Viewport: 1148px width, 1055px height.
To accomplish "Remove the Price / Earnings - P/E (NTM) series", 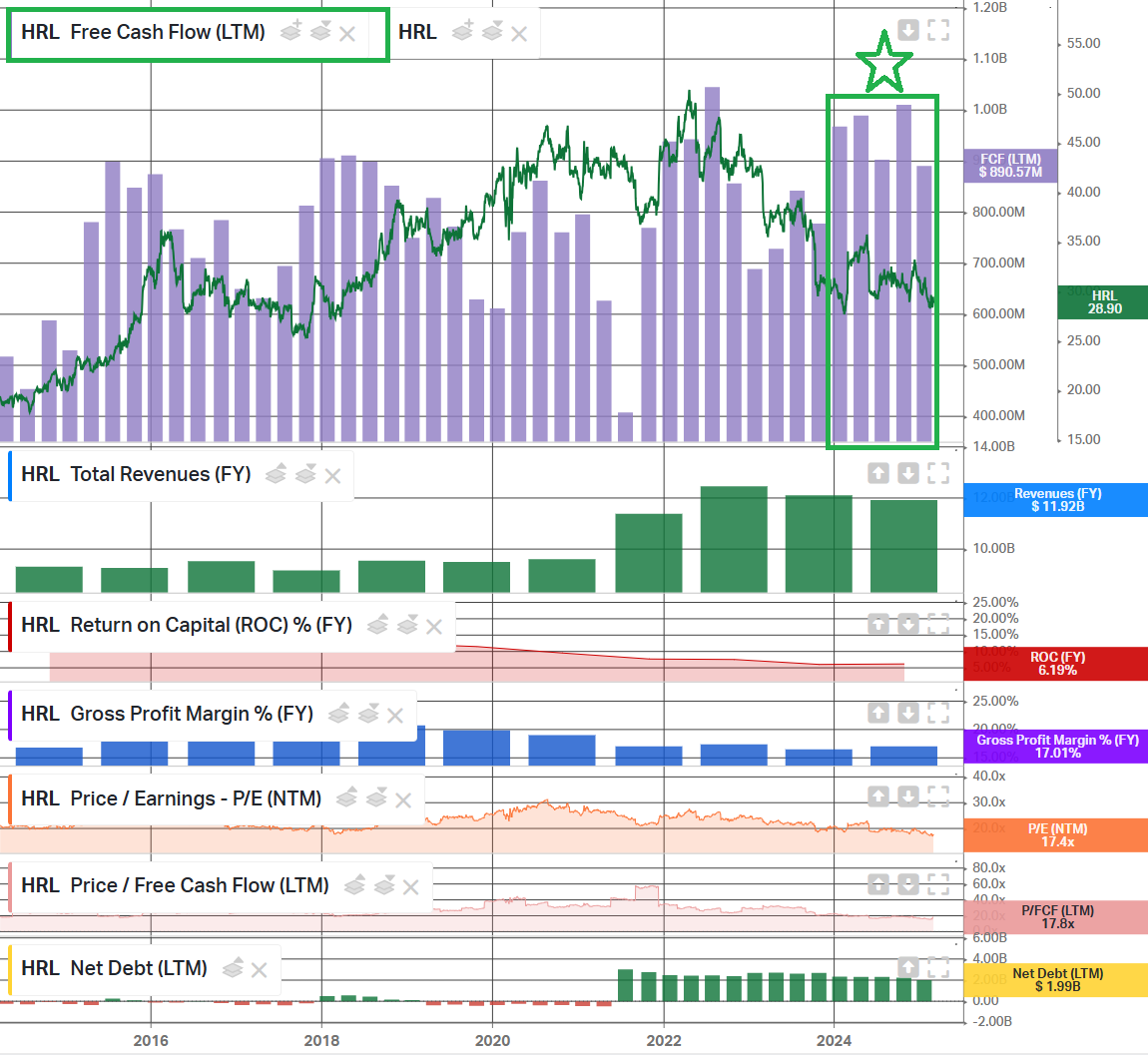I will click(x=403, y=800).
